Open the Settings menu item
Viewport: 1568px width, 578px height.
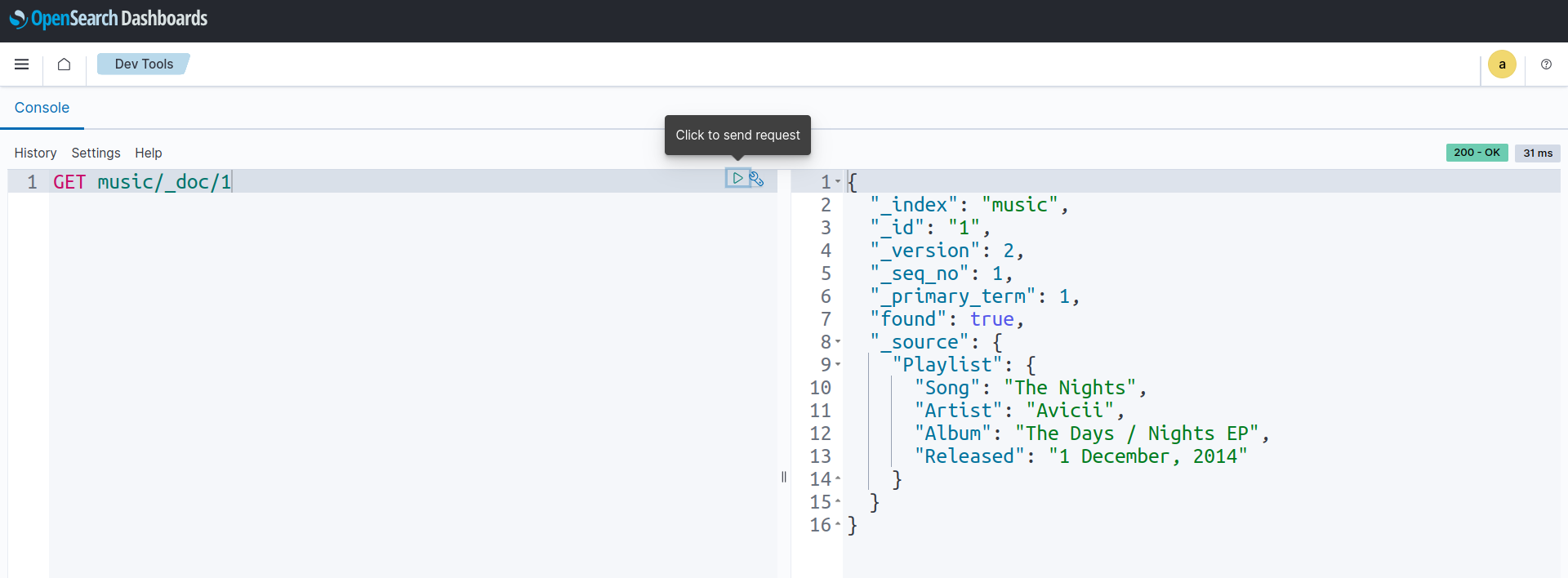(96, 153)
